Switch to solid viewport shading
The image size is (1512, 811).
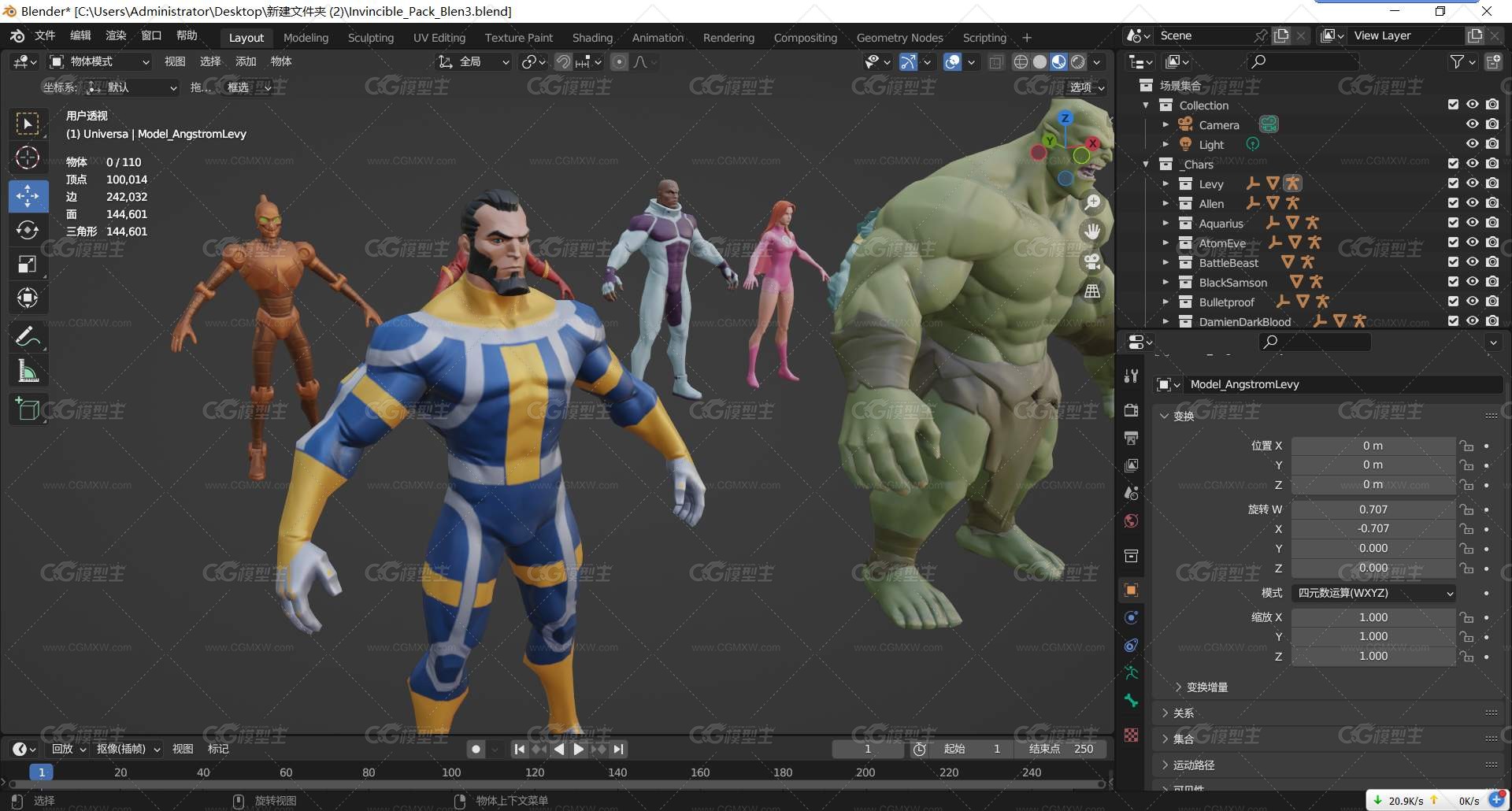pos(1039,62)
